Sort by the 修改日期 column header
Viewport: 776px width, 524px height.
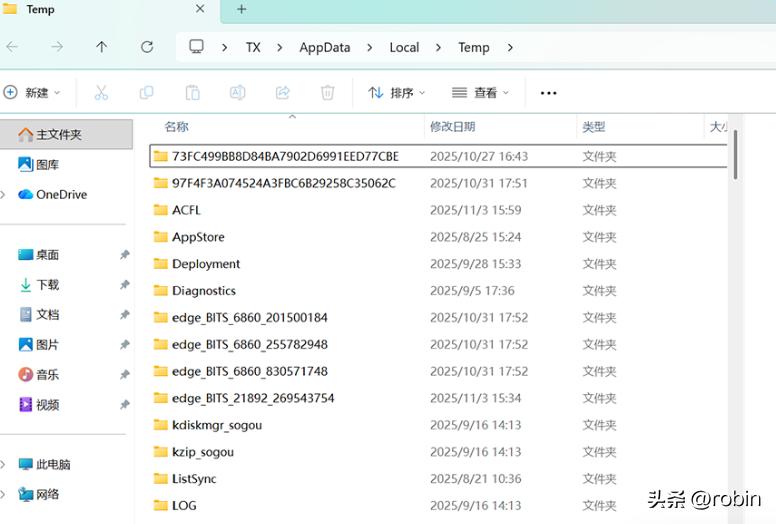pos(452,127)
